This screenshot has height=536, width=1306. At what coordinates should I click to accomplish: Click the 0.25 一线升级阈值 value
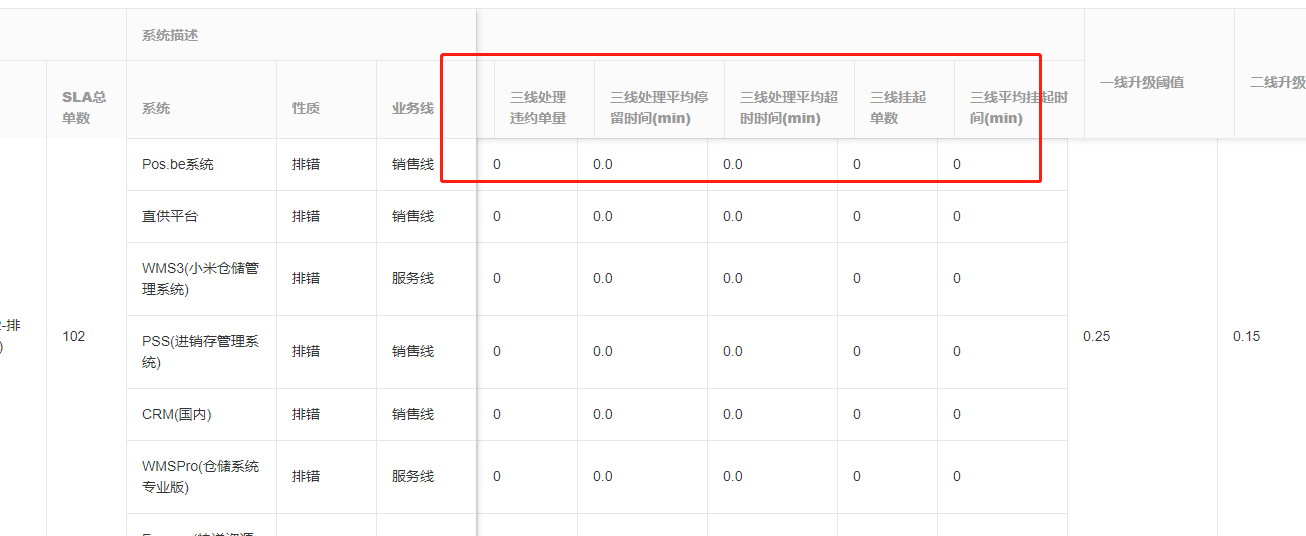click(1097, 337)
